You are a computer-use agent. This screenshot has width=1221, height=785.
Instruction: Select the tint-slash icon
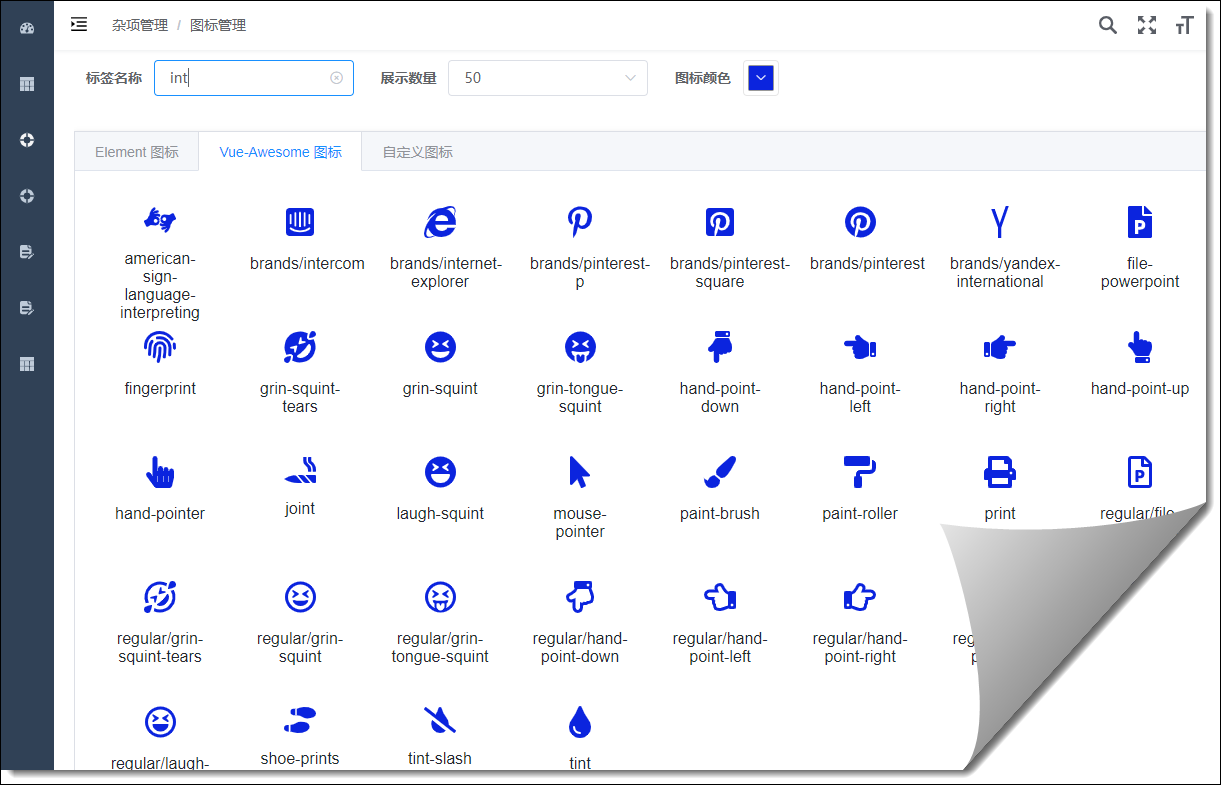pos(440,720)
